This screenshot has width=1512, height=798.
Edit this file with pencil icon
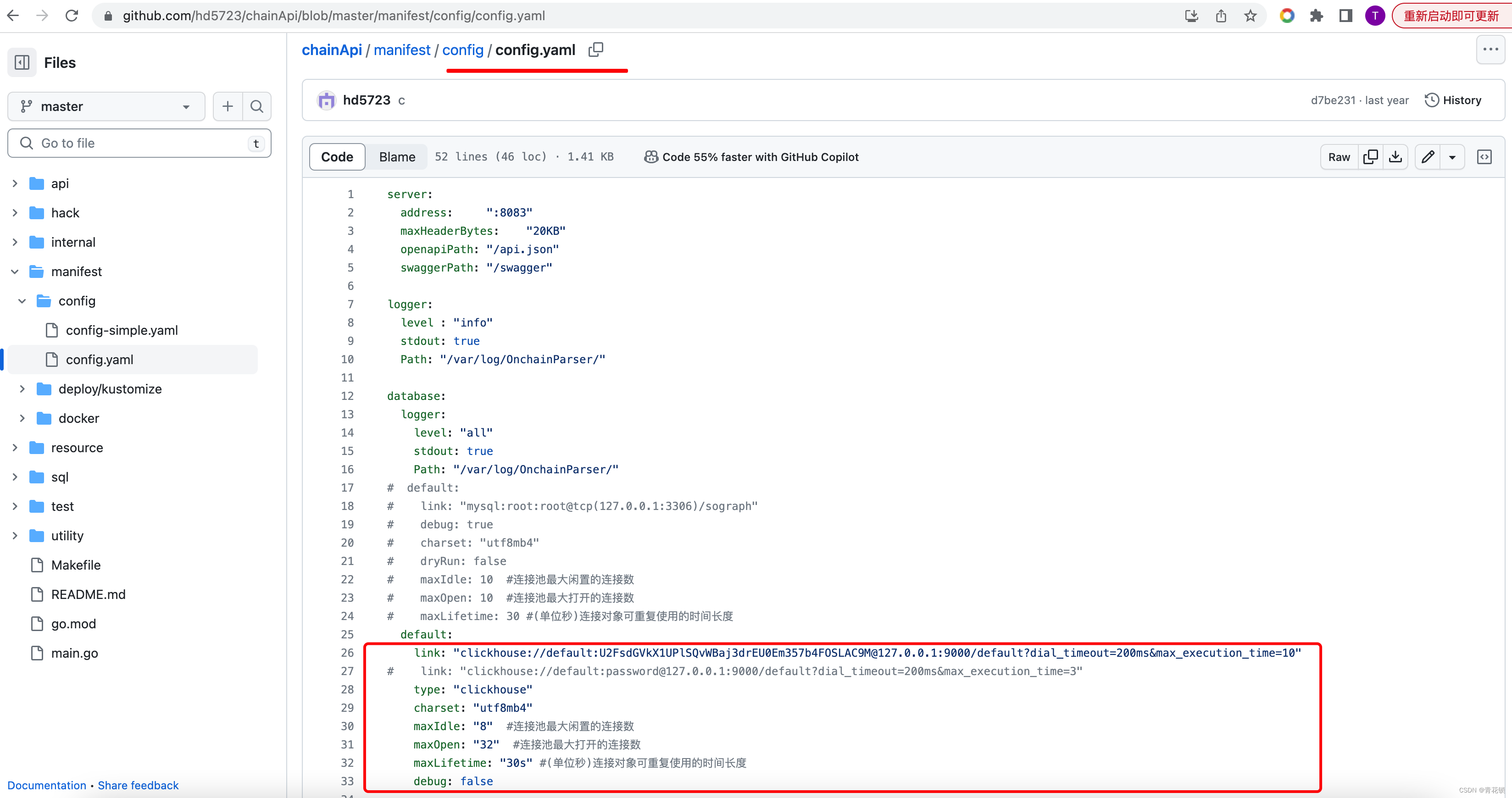[1428, 157]
